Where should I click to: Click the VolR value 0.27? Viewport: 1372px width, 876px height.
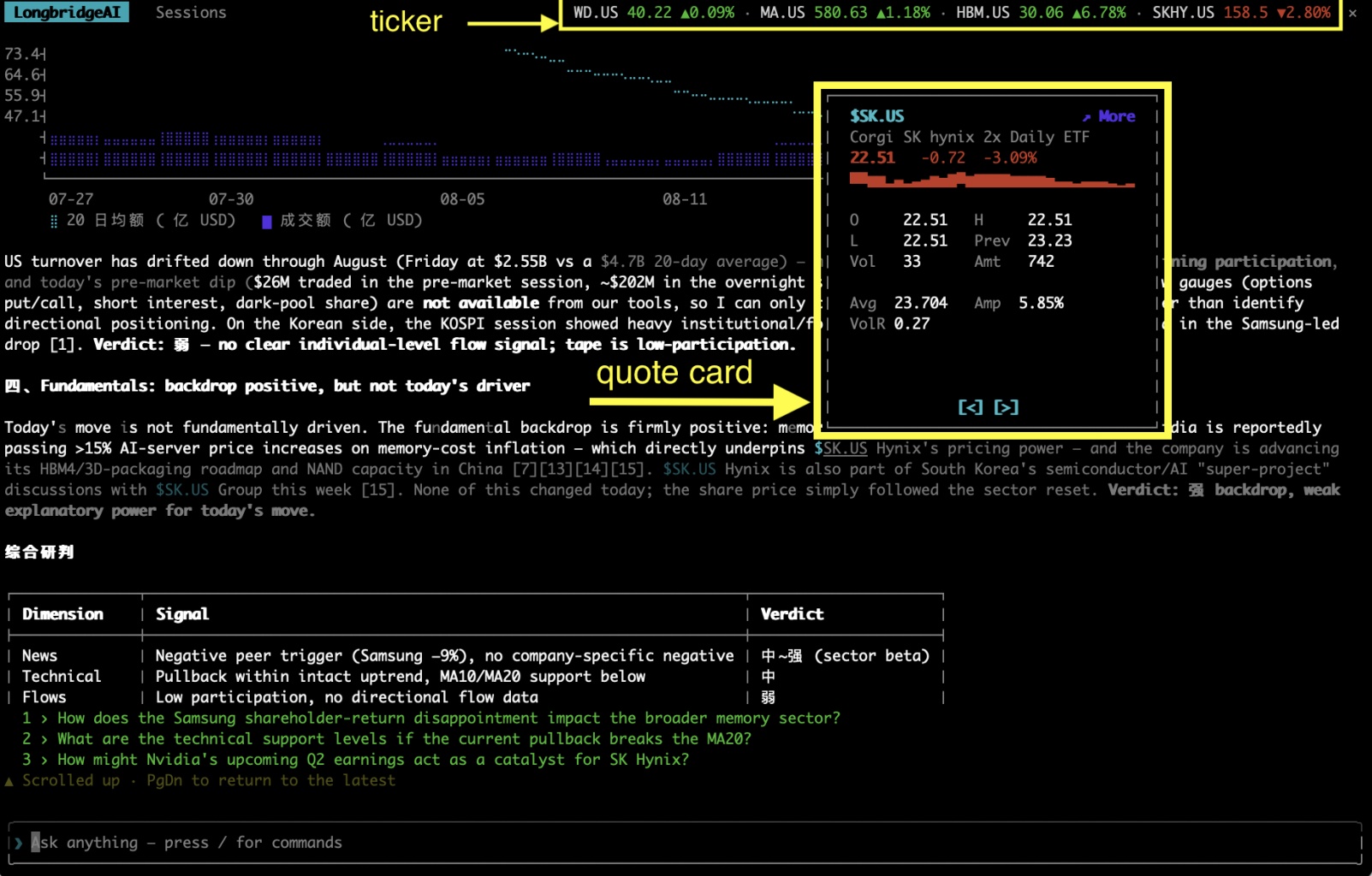pyautogui.click(x=912, y=323)
